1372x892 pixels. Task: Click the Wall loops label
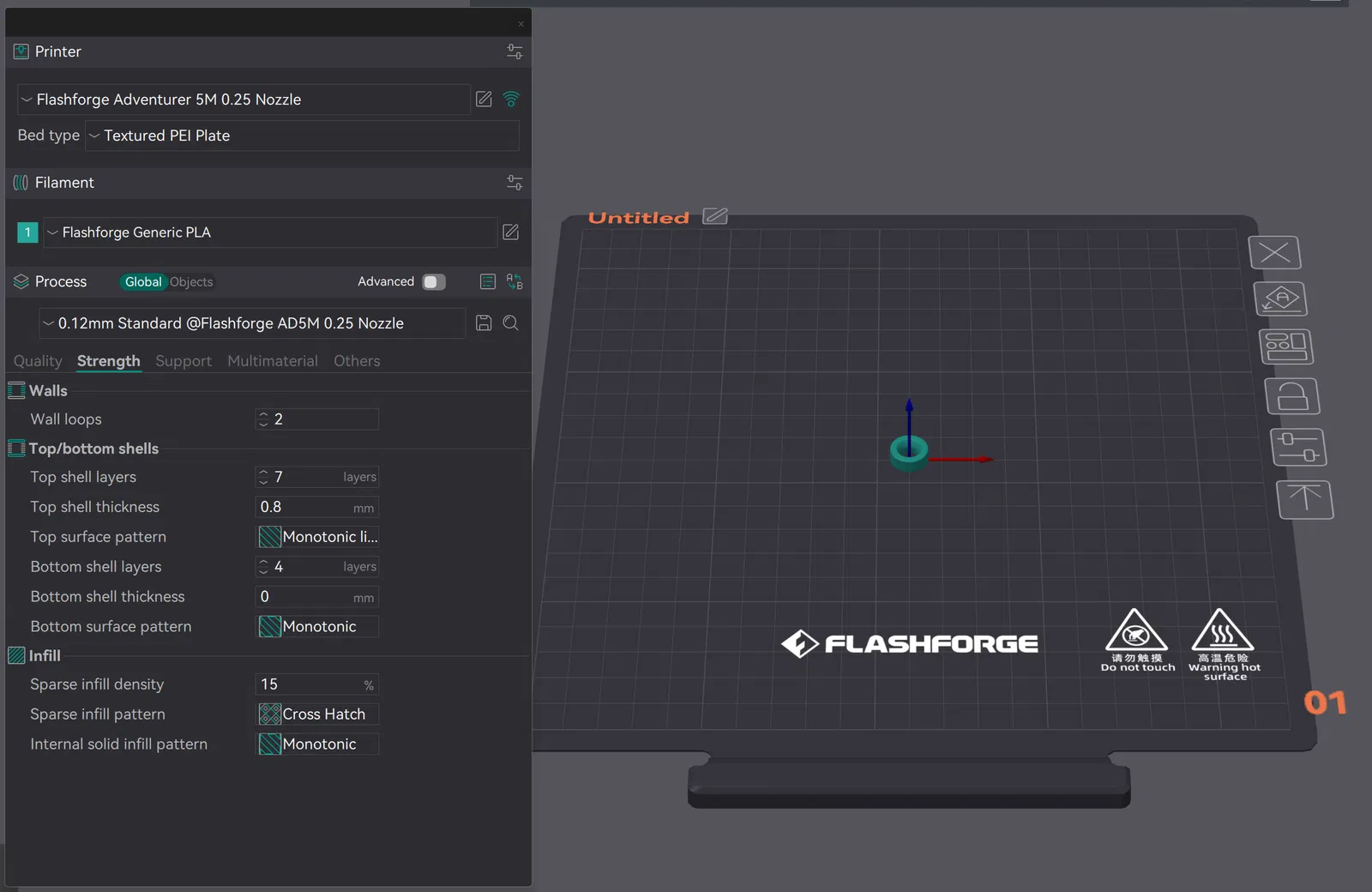(x=66, y=419)
